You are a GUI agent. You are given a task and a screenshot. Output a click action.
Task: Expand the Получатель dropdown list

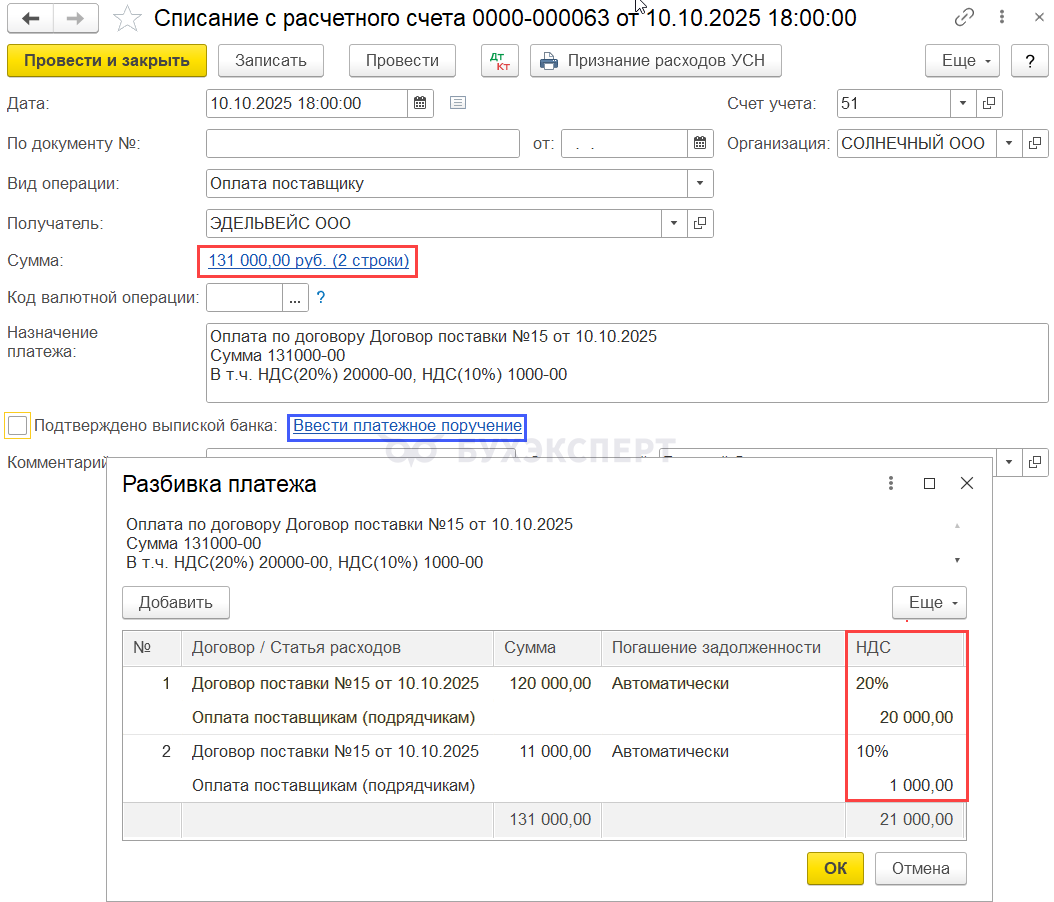(x=674, y=223)
